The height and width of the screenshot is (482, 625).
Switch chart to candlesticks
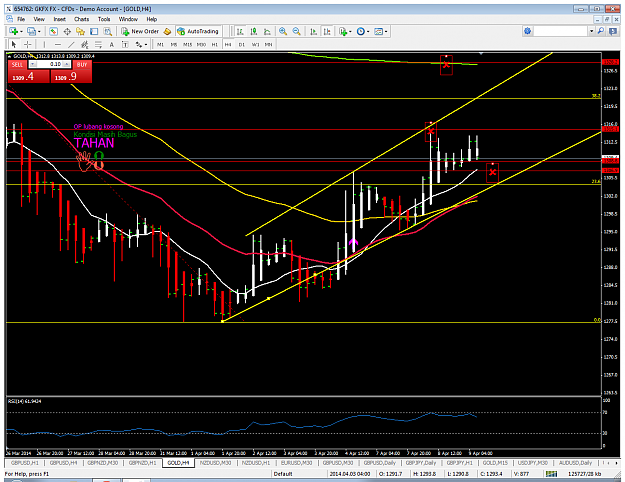[254, 31]
